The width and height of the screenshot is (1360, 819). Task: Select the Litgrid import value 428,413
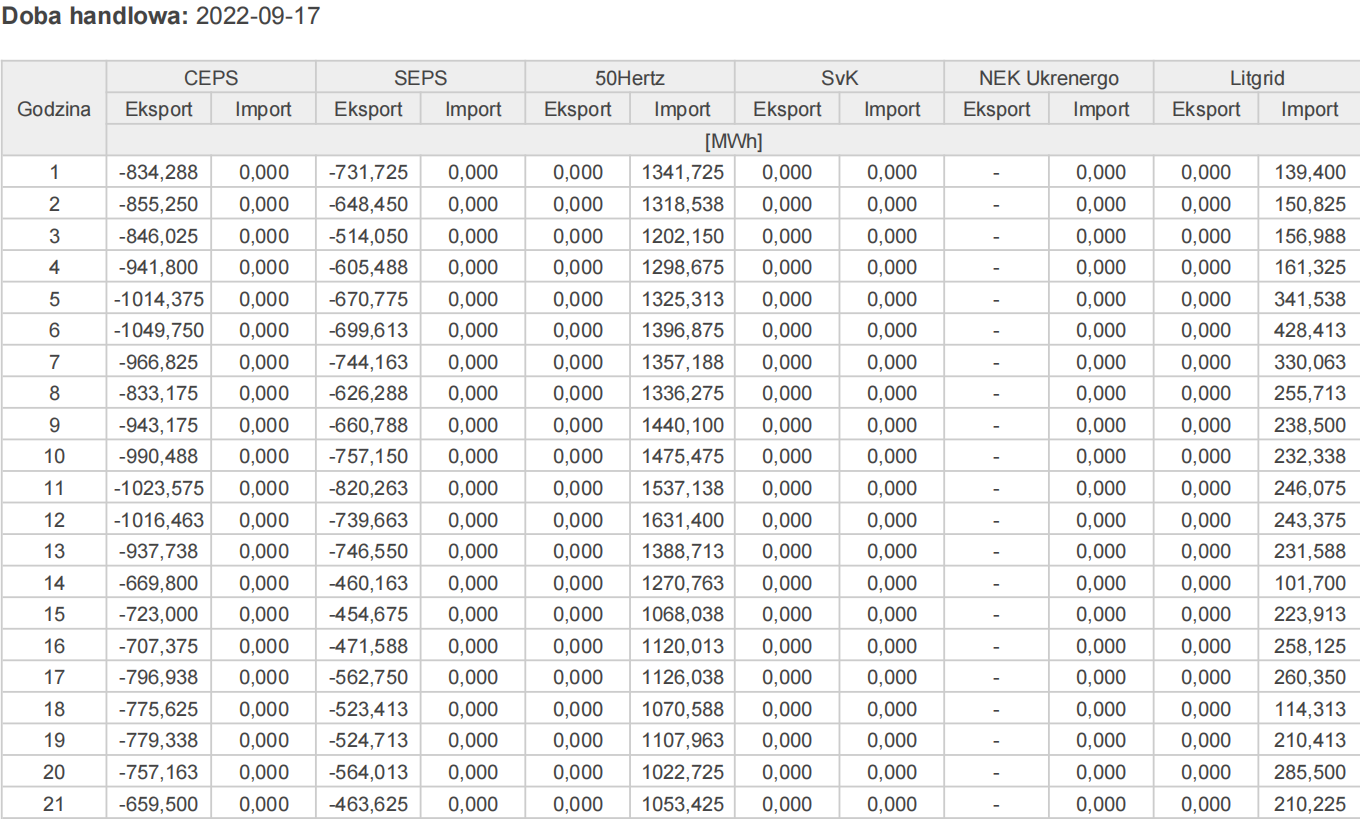[x=1309, y=331]
